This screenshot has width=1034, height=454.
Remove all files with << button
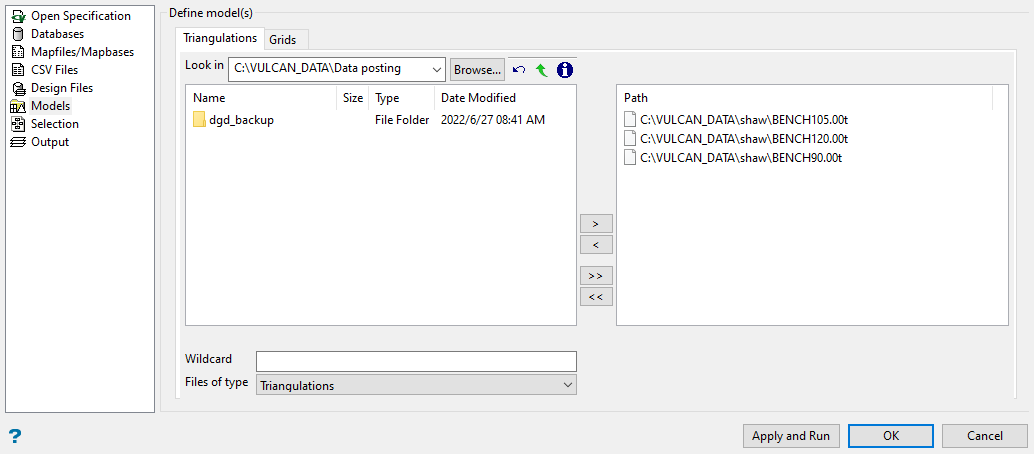tap(596, 296)
